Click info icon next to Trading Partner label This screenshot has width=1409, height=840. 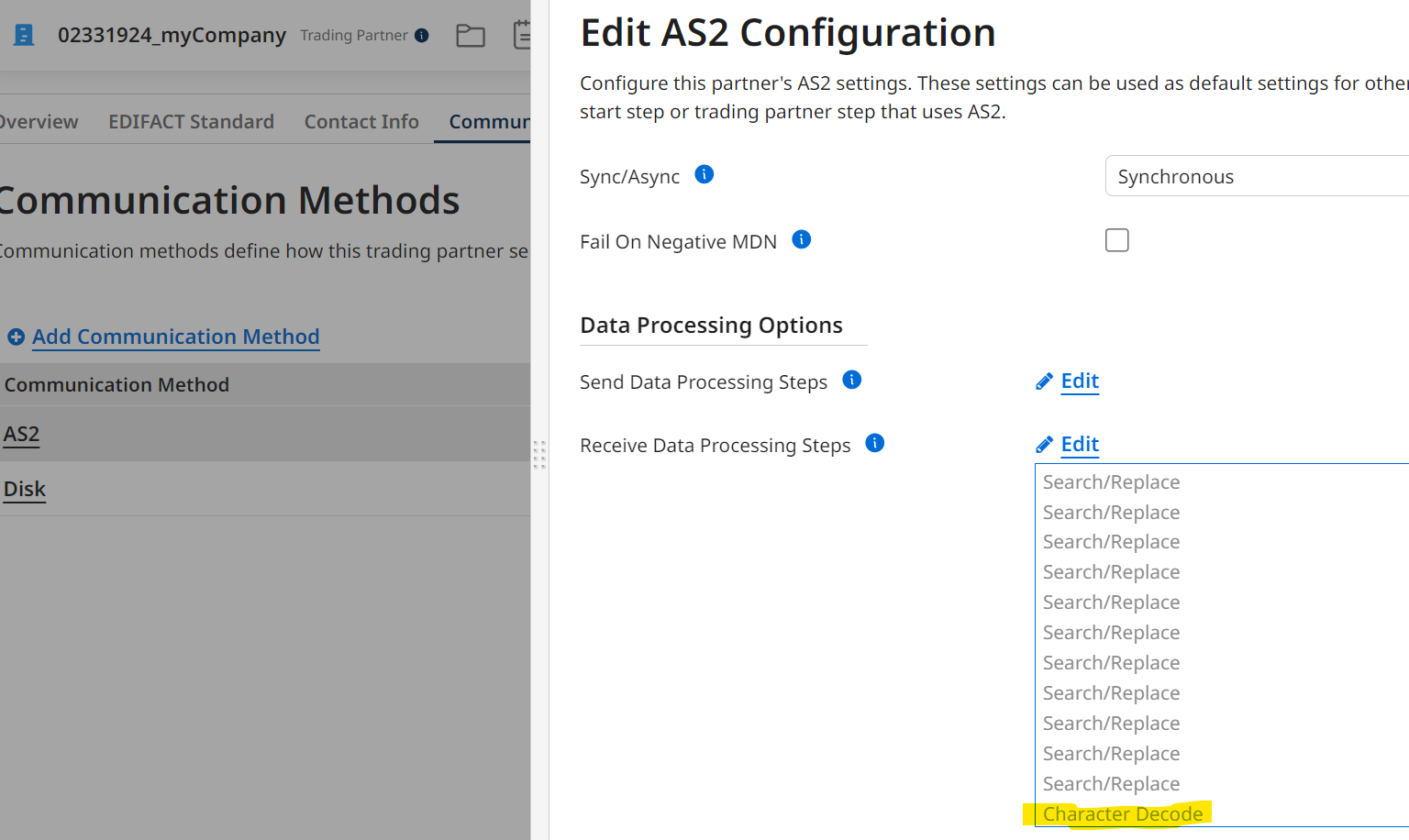(x=422, y=35)
